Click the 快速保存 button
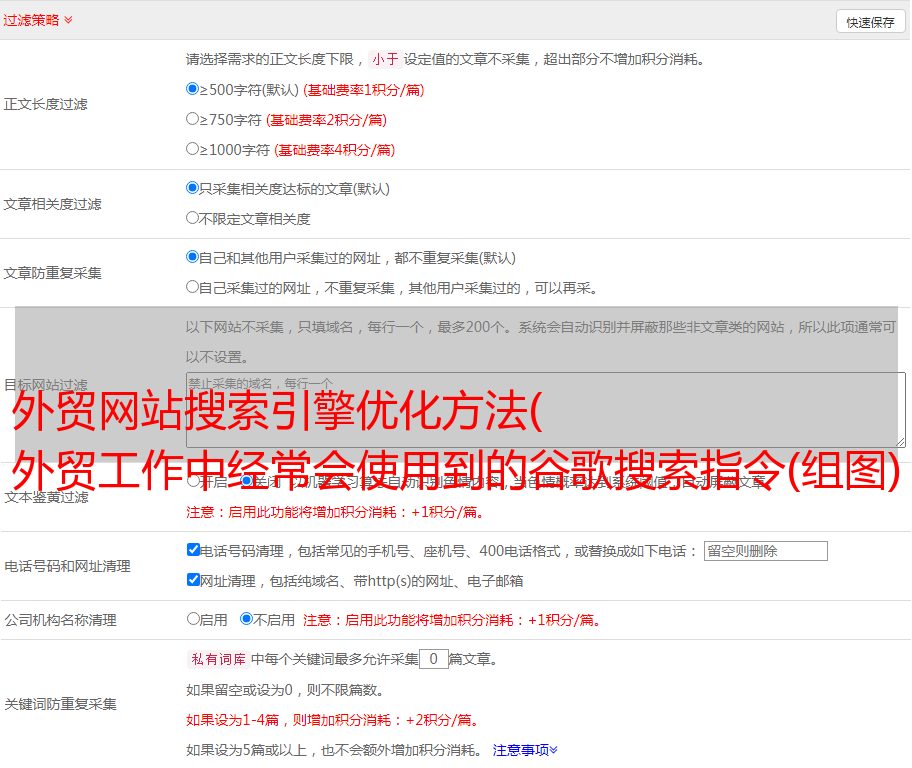 870,22
